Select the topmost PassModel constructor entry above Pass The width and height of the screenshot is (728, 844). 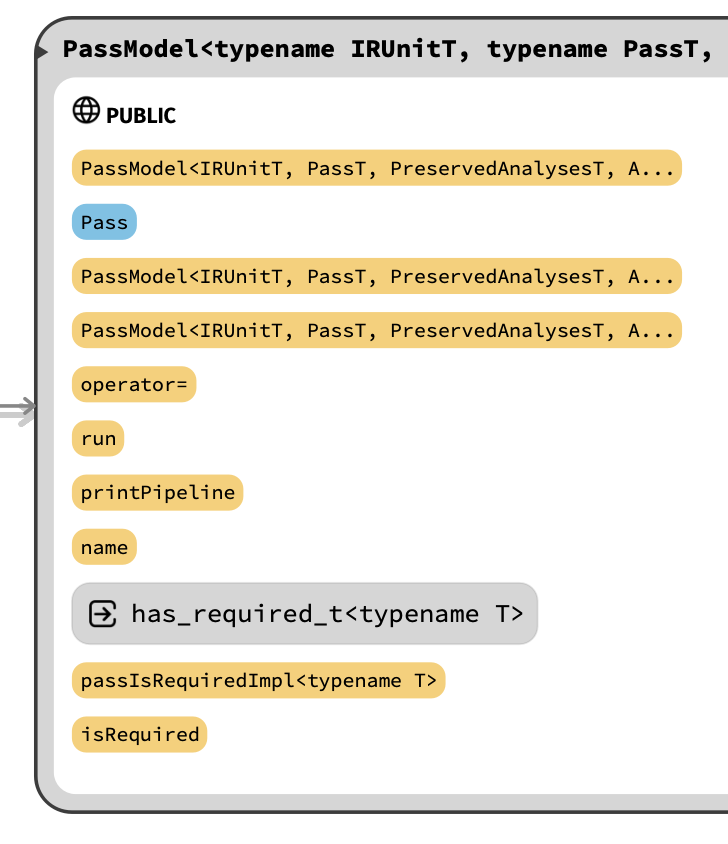376,168
